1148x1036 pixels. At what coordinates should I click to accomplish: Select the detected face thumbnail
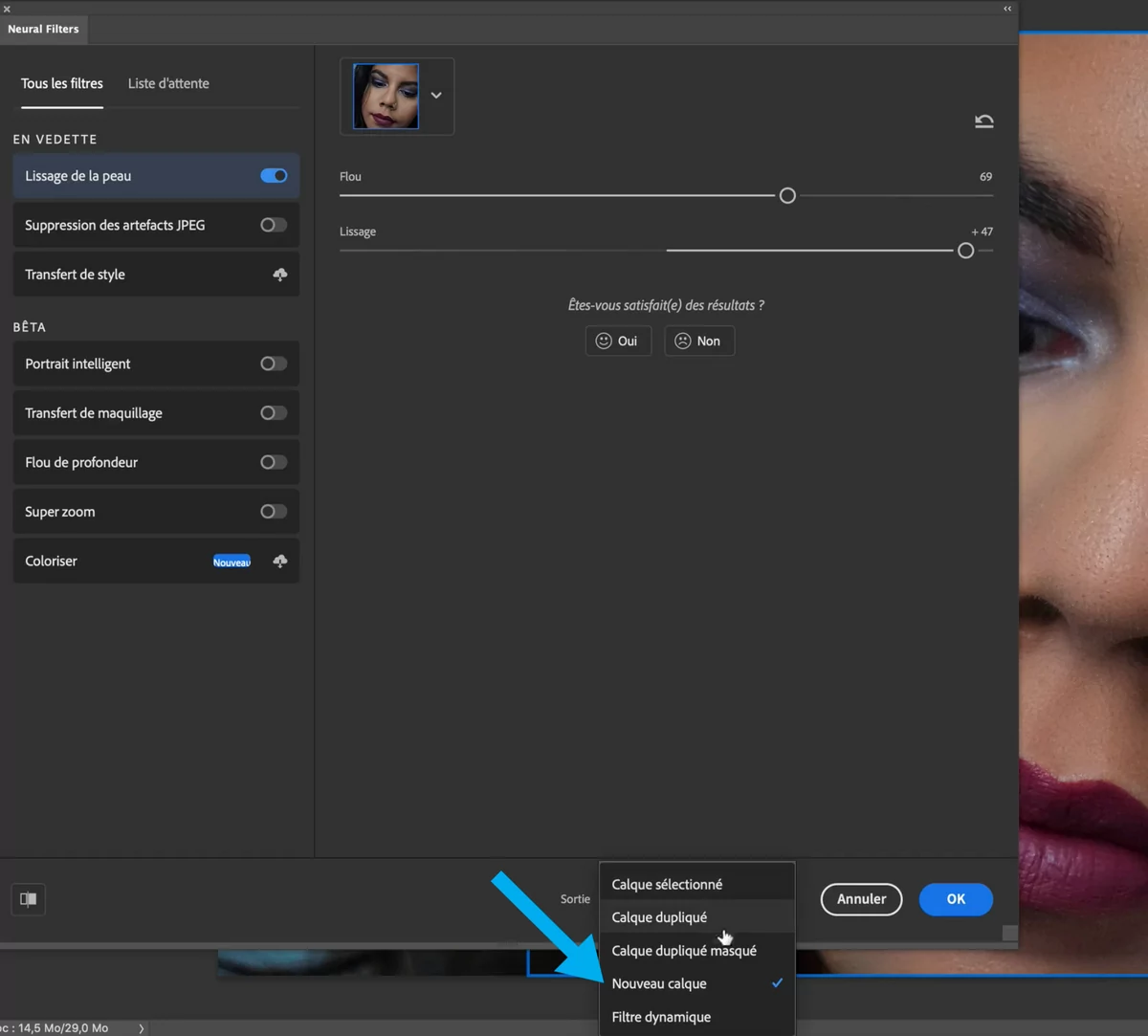point(386,97)
